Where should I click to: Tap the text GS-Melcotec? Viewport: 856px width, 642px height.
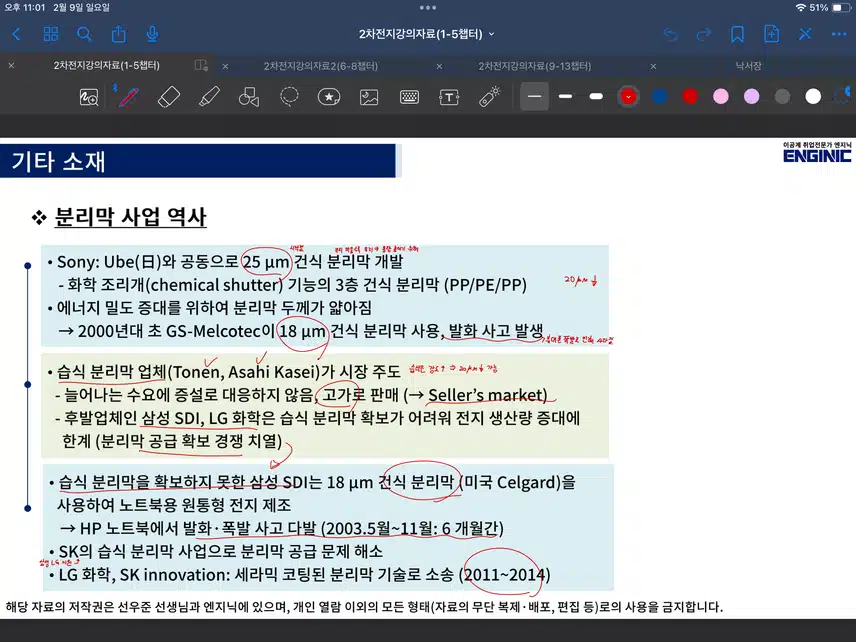pos(213,331)
